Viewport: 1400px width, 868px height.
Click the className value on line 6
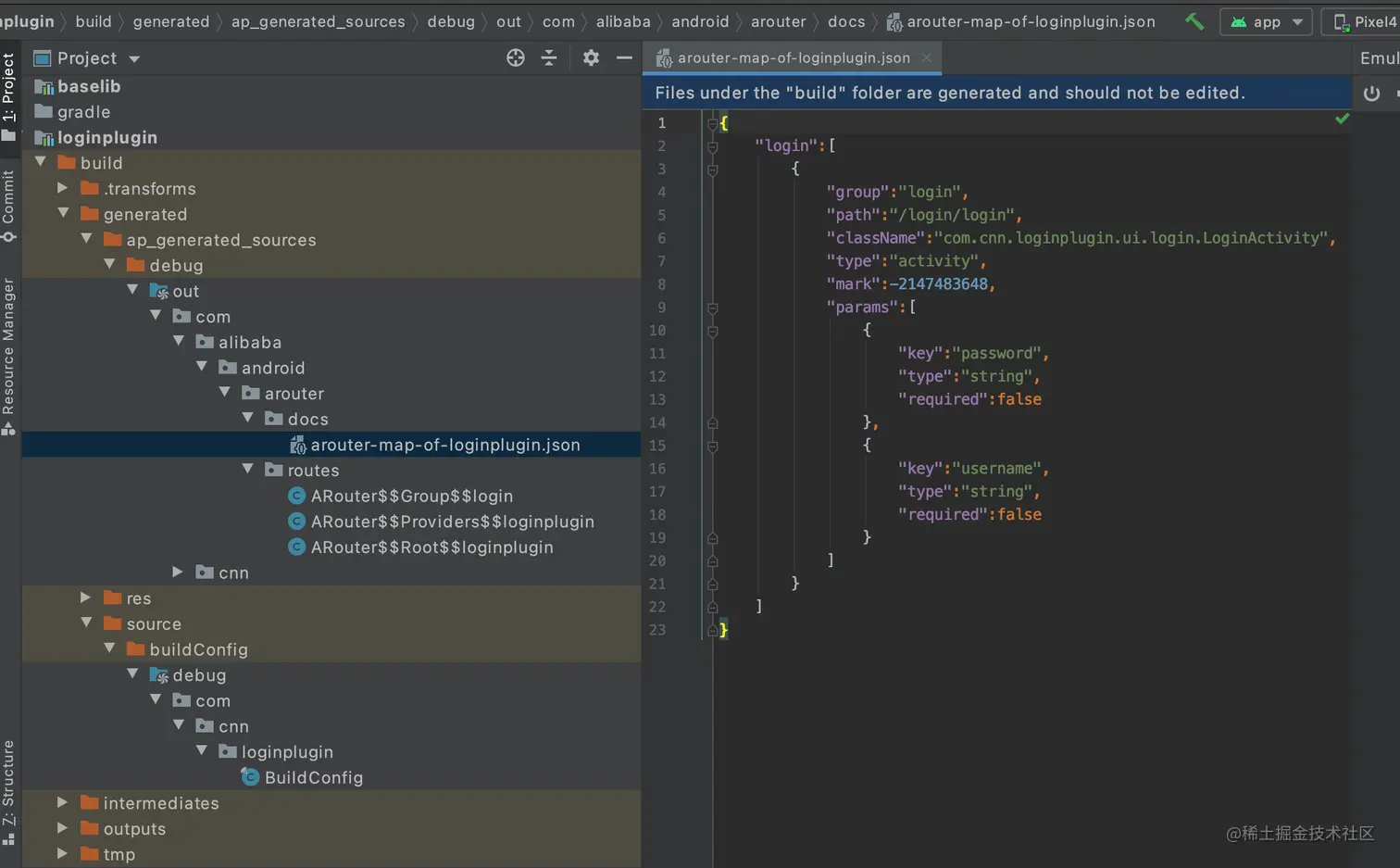(x=1131, y=238)
